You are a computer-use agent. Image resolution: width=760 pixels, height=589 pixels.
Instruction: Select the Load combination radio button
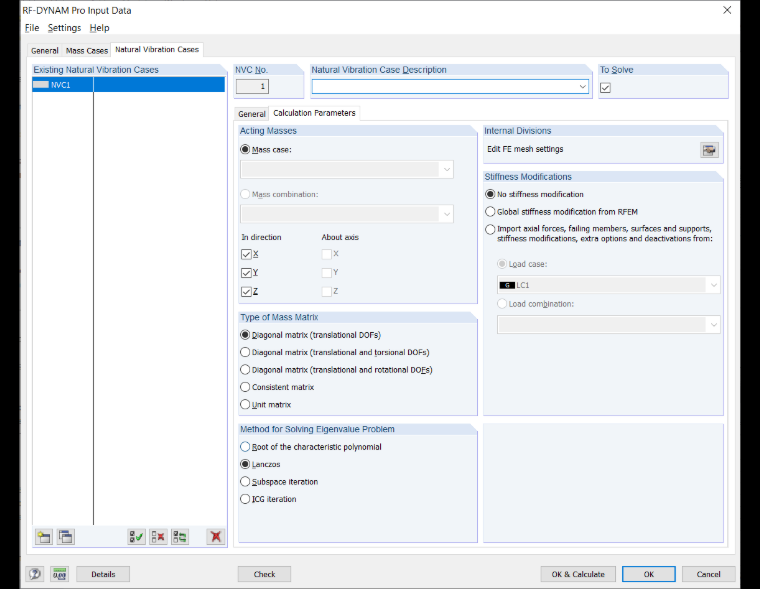click(x=502, y=304)
